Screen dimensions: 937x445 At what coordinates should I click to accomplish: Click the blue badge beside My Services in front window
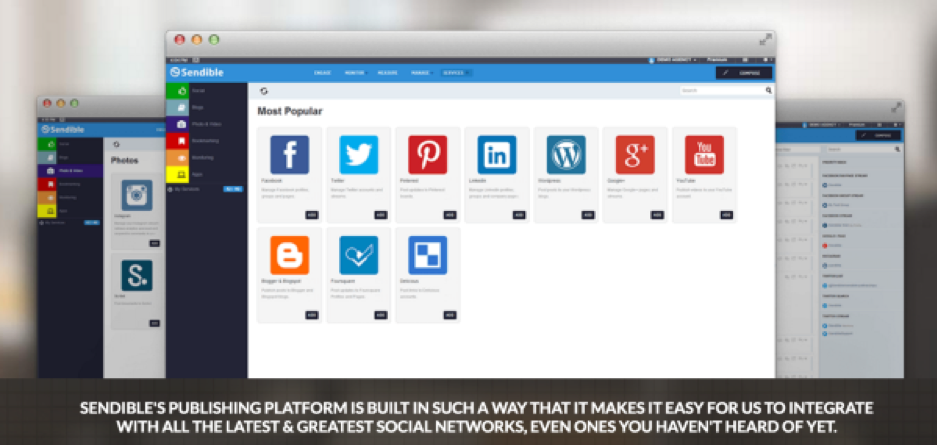233,189
